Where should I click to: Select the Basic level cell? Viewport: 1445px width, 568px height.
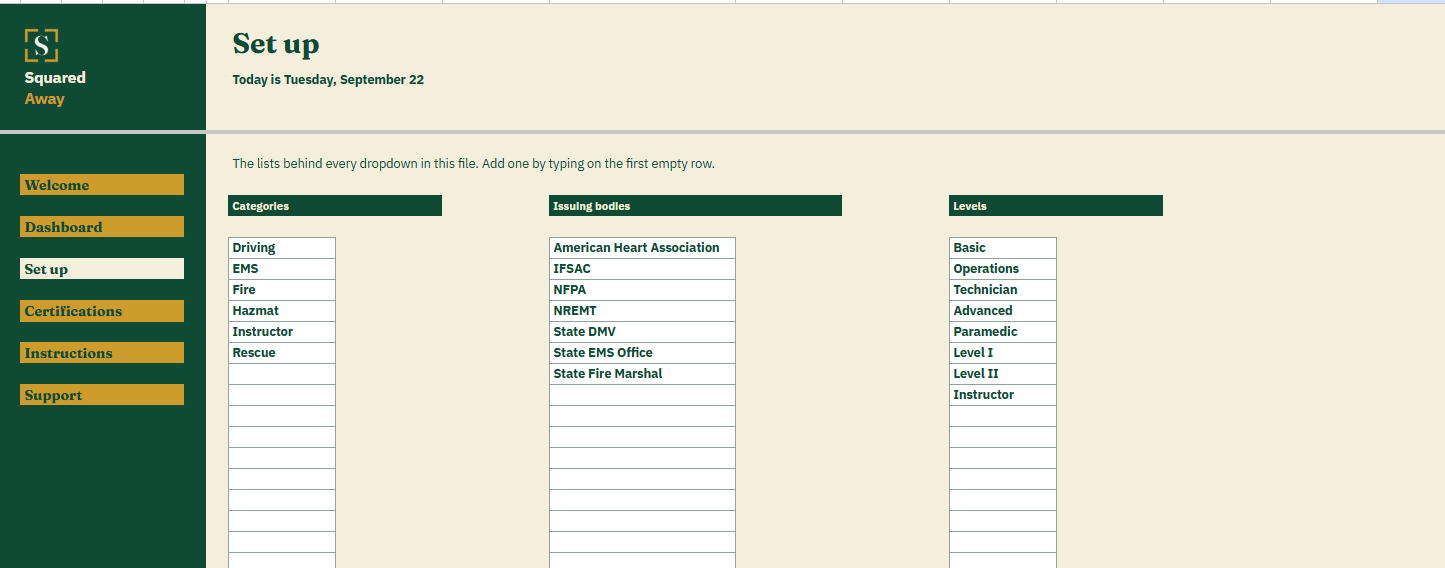(1003, 248)
